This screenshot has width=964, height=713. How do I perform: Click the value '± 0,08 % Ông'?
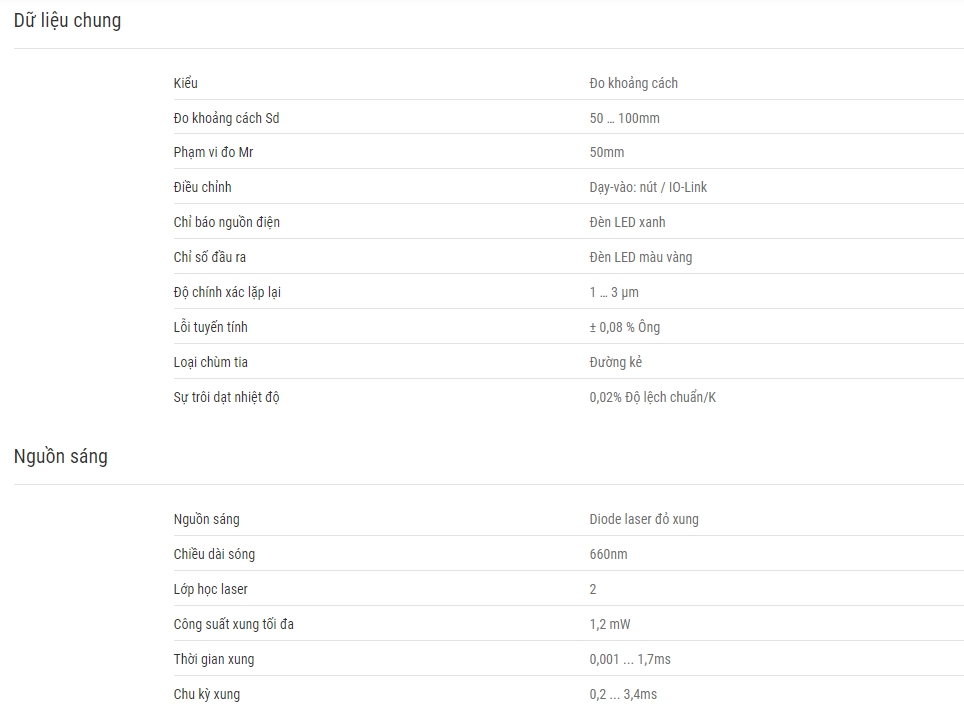[625, 327]
